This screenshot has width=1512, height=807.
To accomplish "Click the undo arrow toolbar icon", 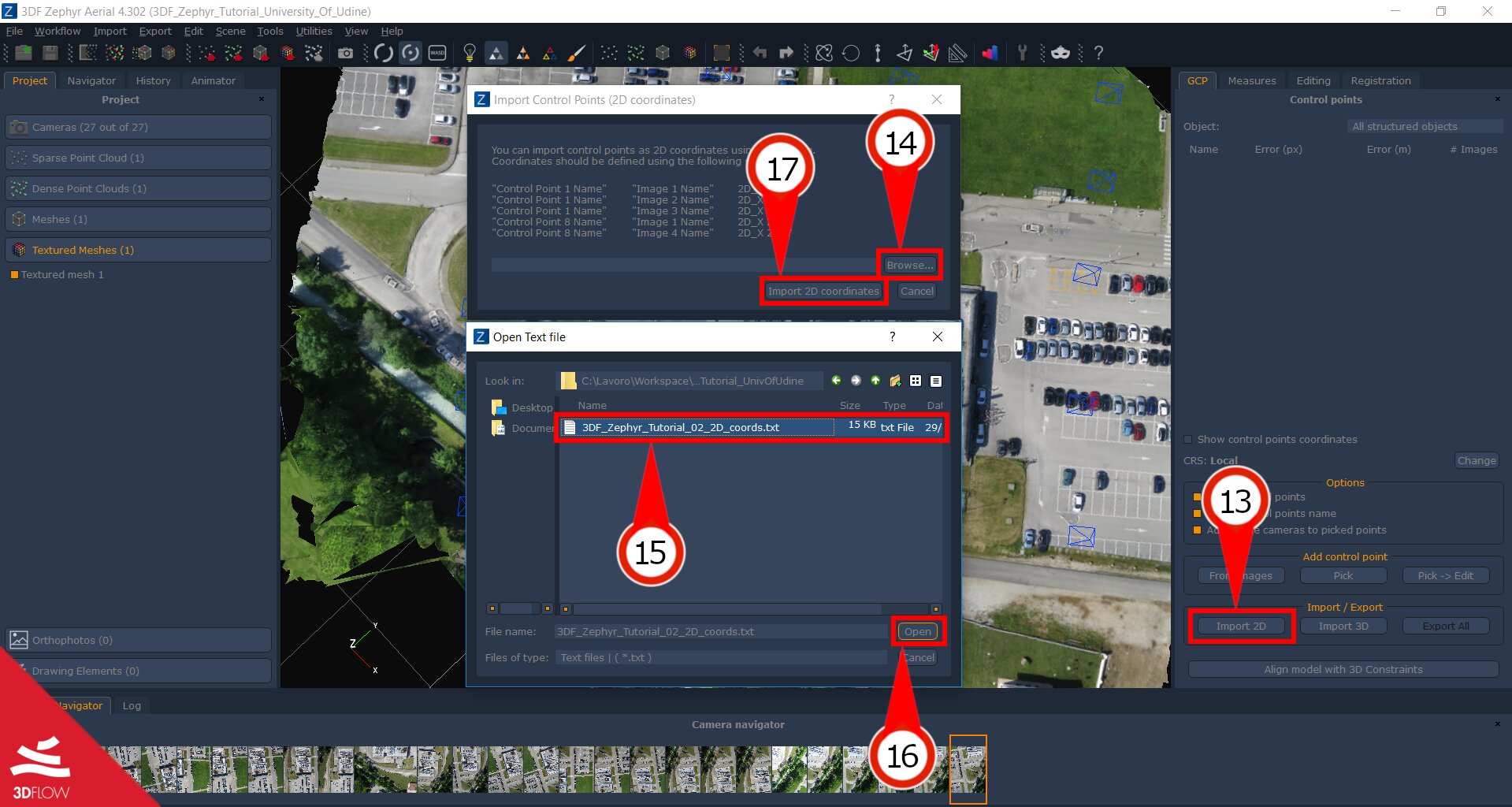I will [x=760, y=53].
